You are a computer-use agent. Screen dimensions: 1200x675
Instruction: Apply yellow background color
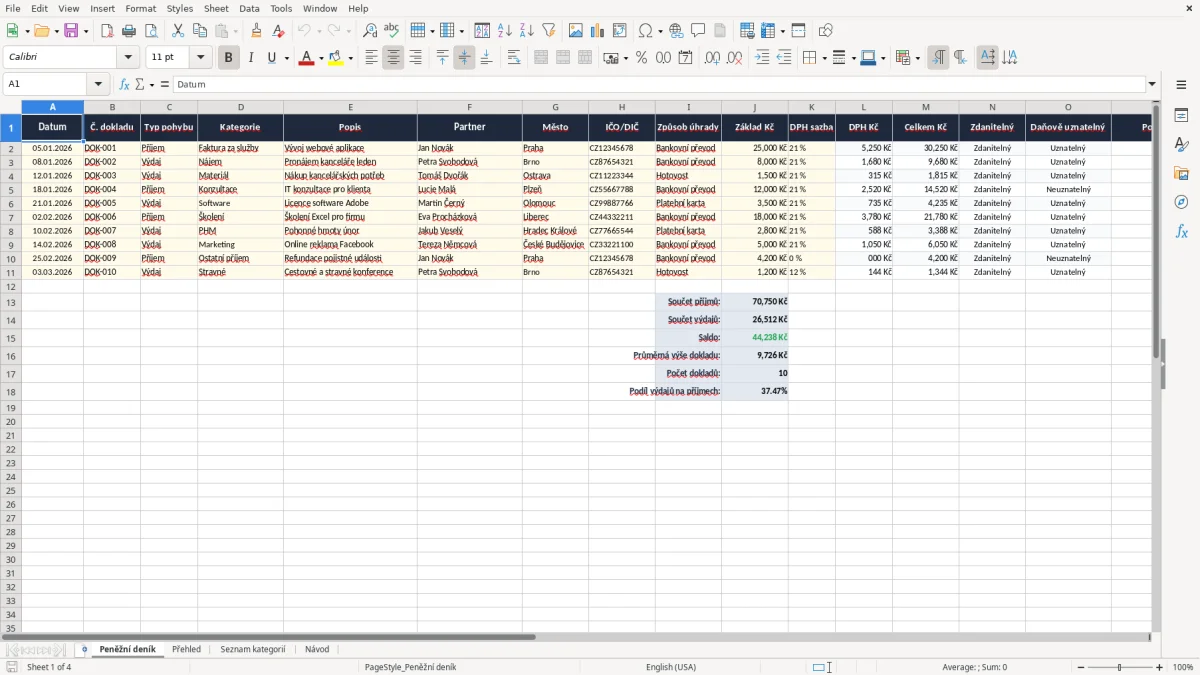tap(335, 58)
